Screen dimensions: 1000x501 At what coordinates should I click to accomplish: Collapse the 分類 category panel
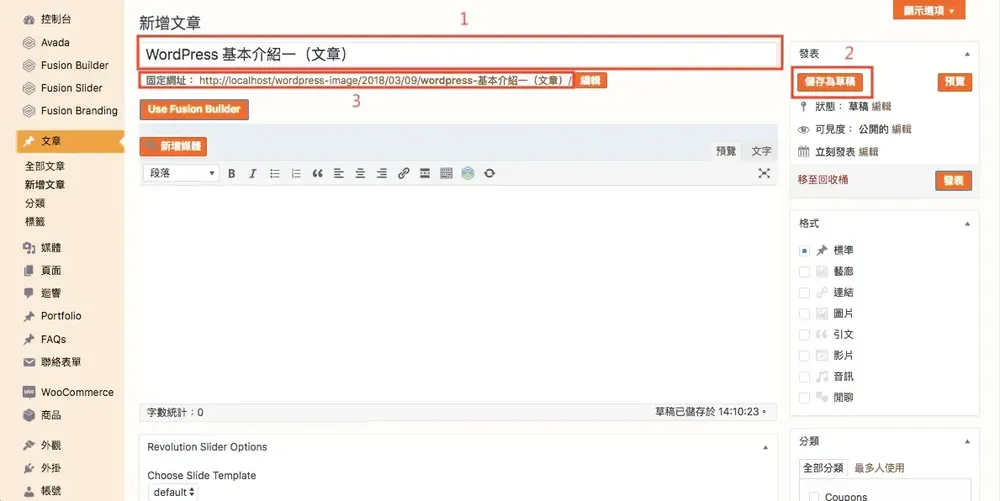[x=967, y=442]
